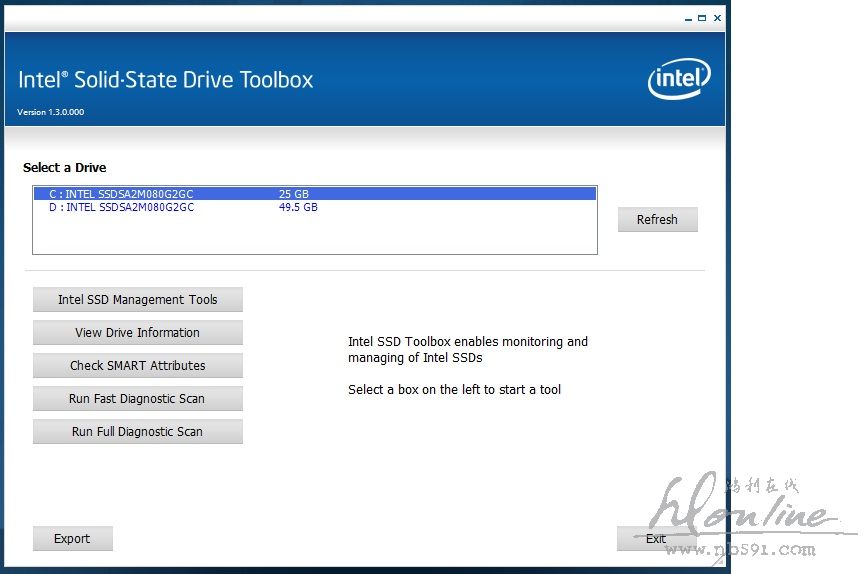Click the Intel logo in the header
Viewport: 864px width, 574px height.
(x=679, y=78)
